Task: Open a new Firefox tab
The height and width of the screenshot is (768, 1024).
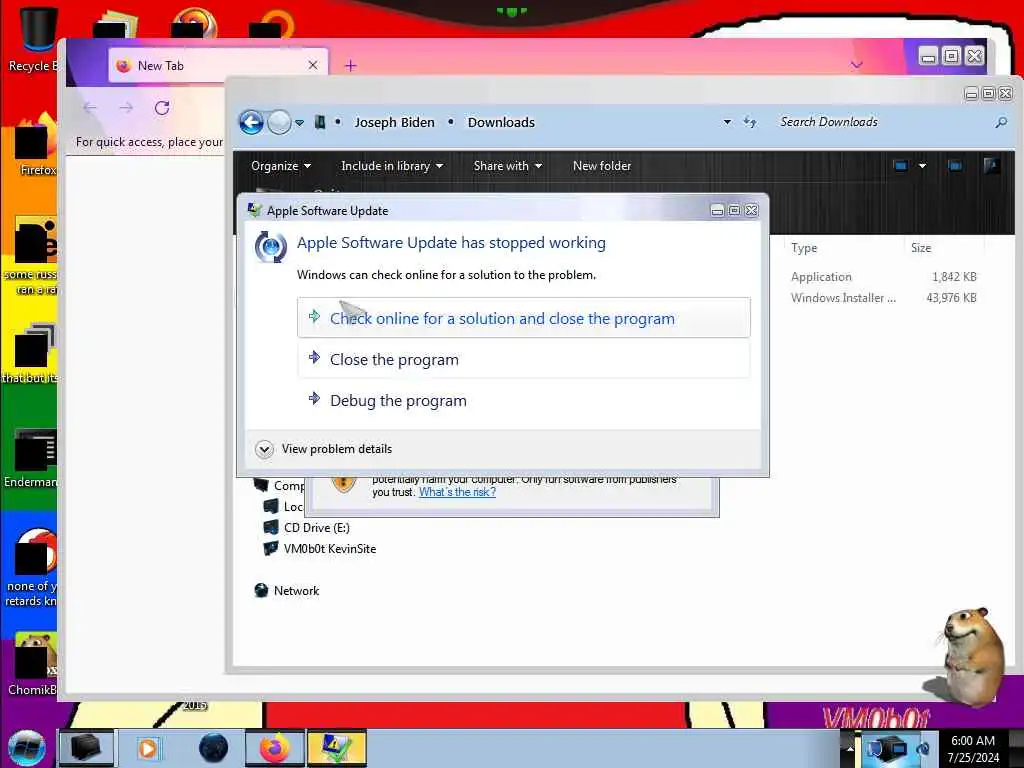Action: pyautogui.click(x=351, y=65)
